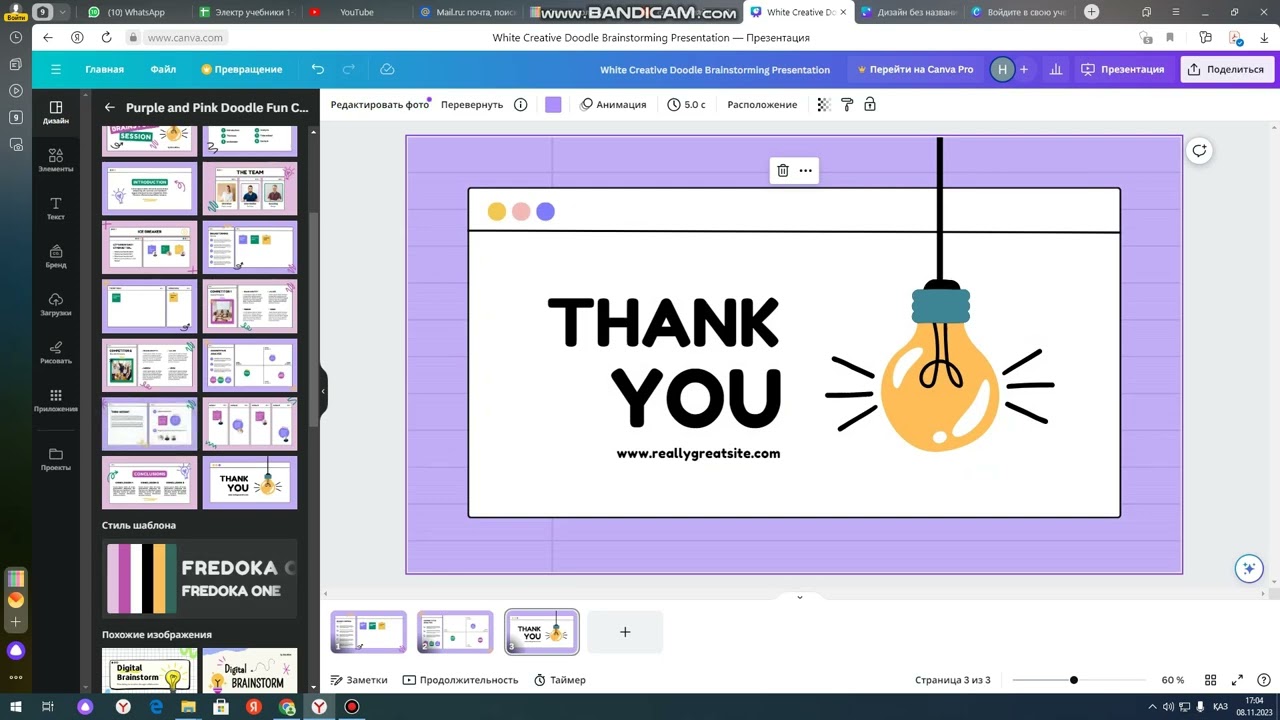The width and height of the screenshot is (1280, 720).
Task: Open the Apps sidebar panel
Action: coord(56,400)
